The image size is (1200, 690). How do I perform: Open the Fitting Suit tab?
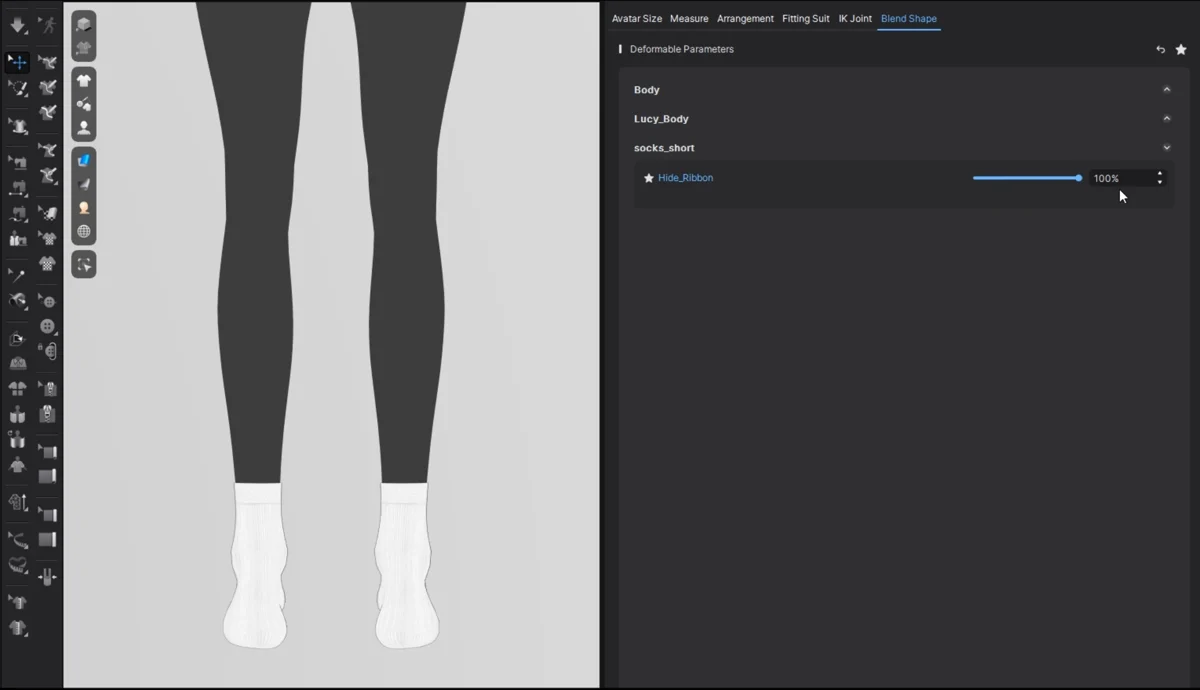[806, 19]
